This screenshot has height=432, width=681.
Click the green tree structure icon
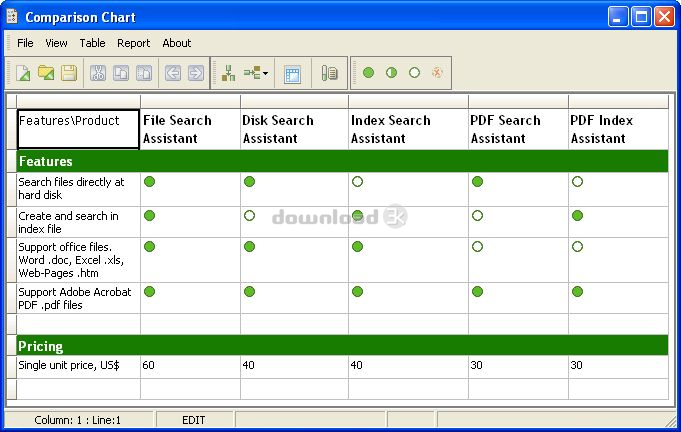tap(228, 73)
